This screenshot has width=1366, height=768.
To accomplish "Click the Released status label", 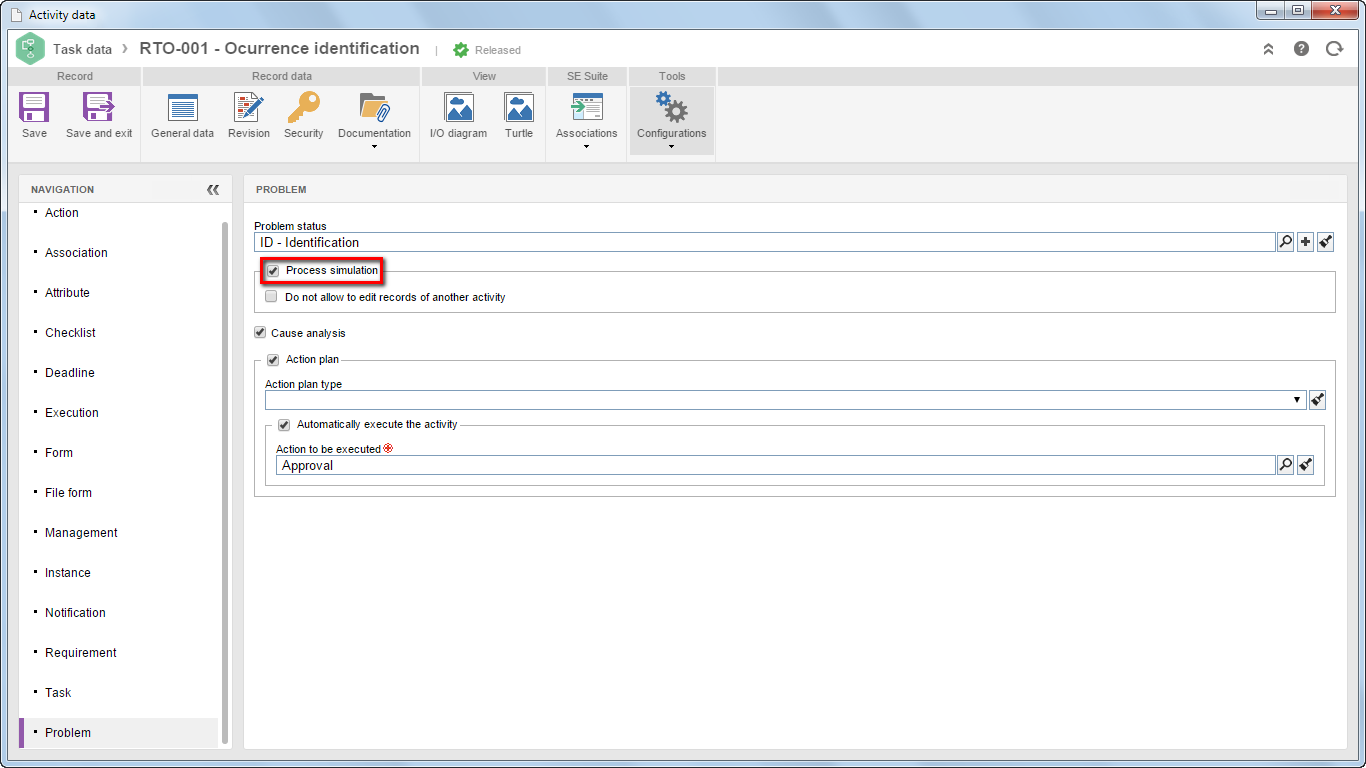I will point(498,50).
